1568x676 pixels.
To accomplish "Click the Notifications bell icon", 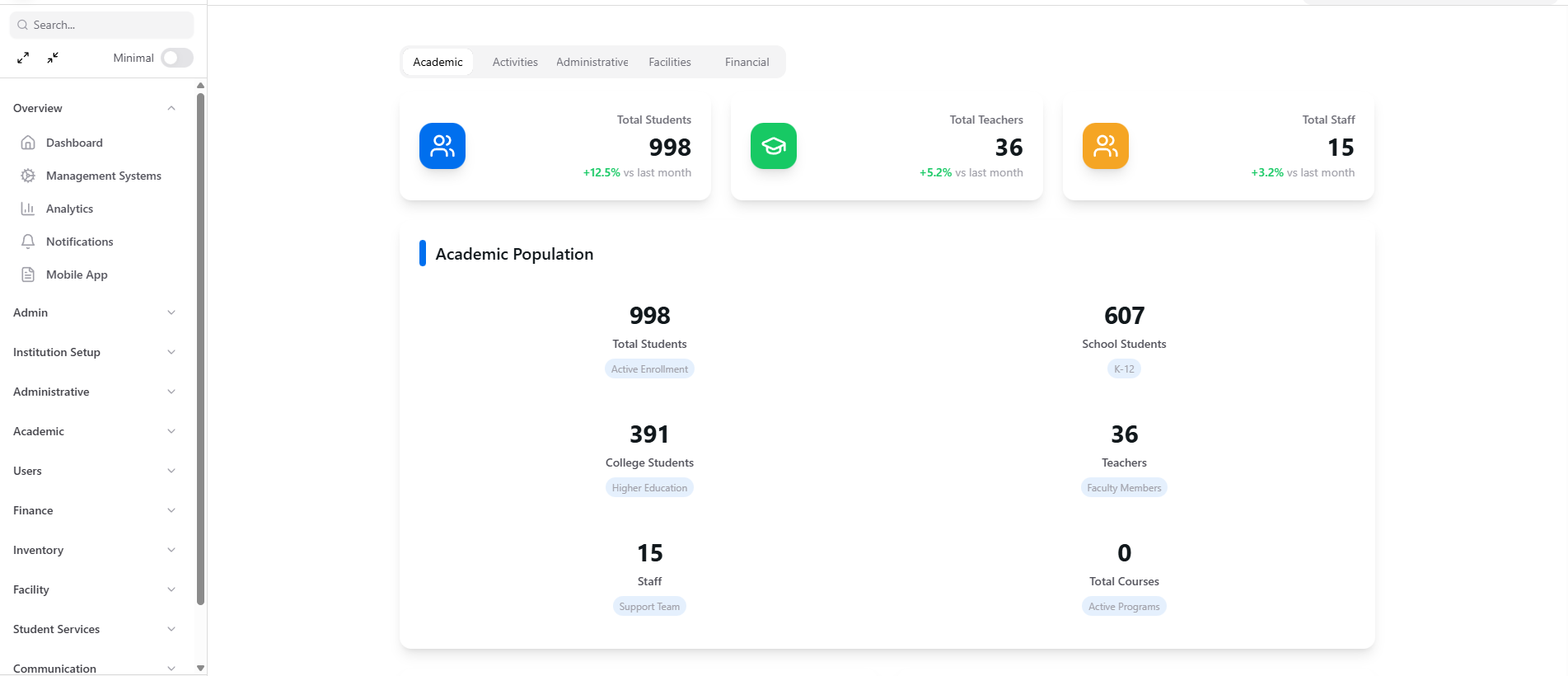I will [28, 242].
